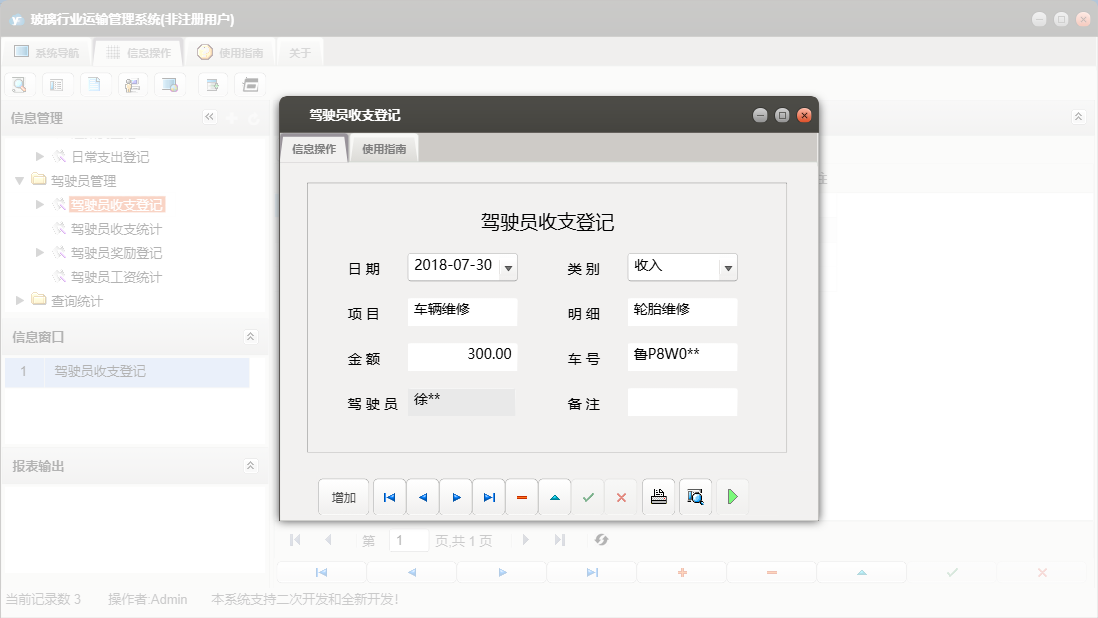Cancel editing with the red X icon
The height and width of the screenshot is (618, 1098).
[x=621, y=497]
